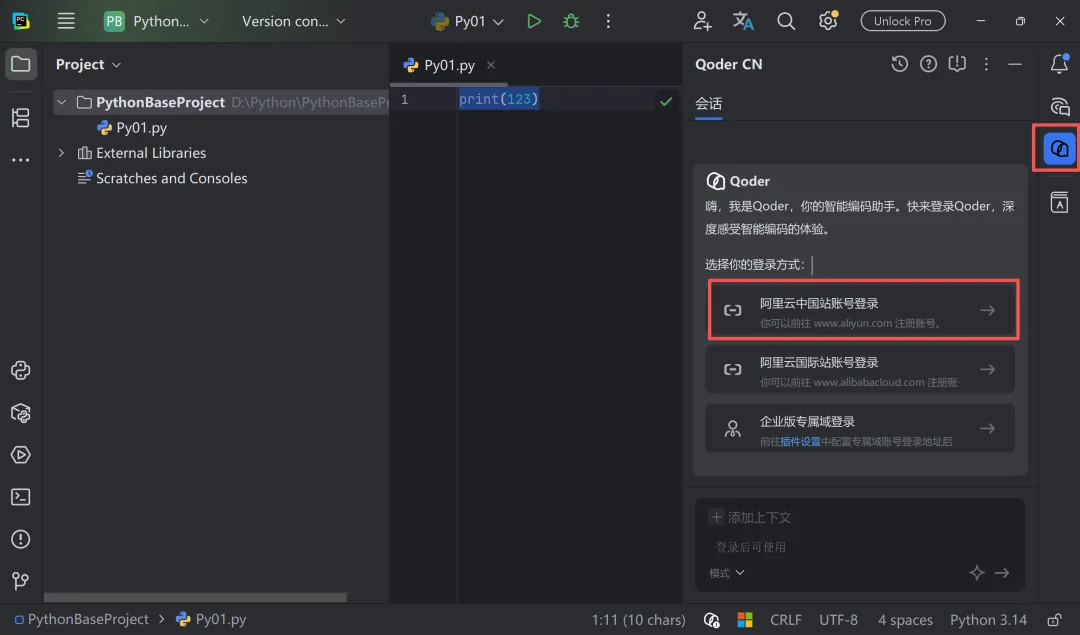Open Terminal tool window

pos(21,497)
